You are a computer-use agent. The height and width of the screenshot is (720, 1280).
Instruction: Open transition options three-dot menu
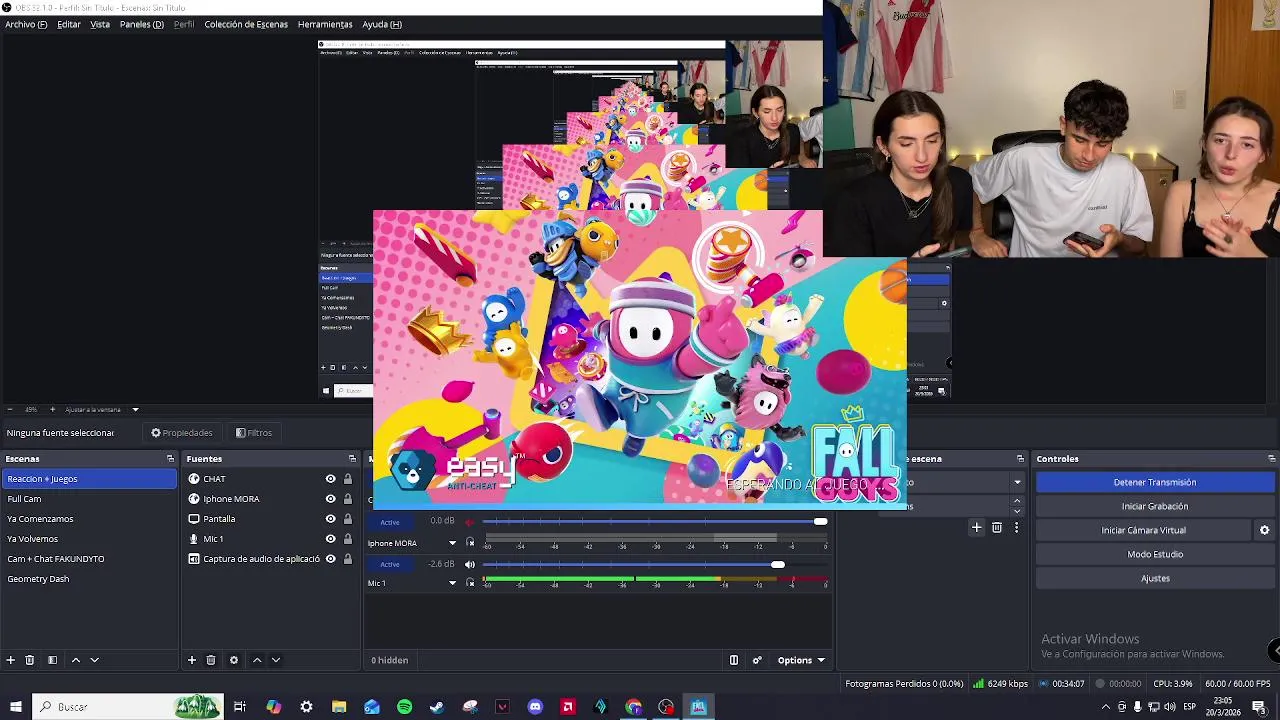tap(1017, 527)
